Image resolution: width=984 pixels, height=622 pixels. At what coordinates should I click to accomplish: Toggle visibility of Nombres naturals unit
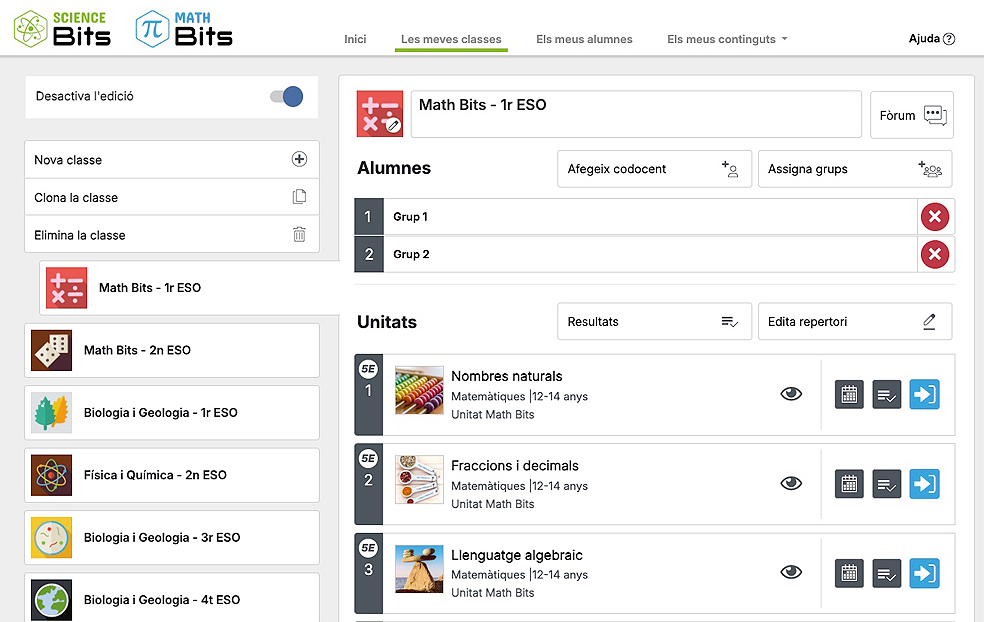791,394
